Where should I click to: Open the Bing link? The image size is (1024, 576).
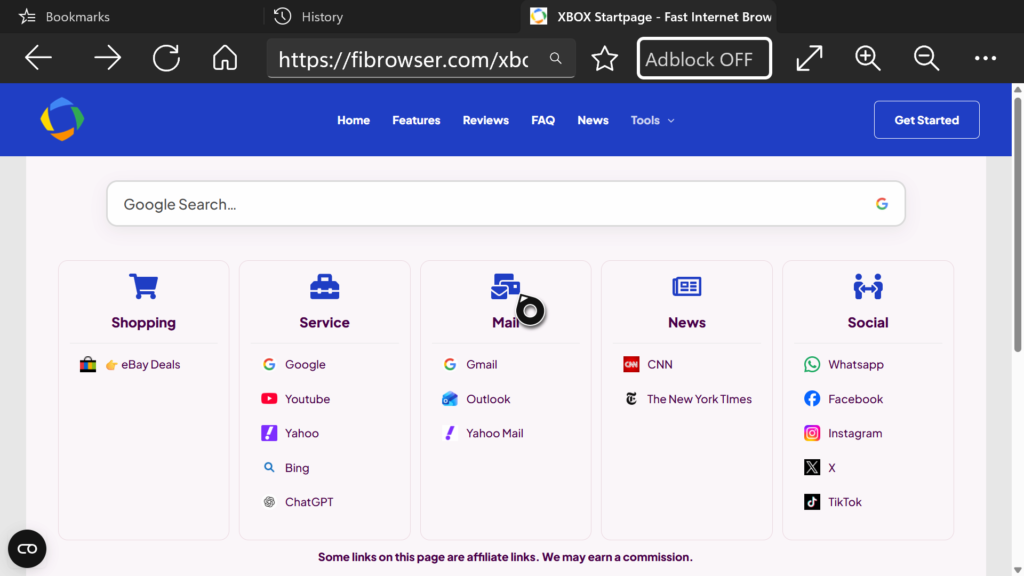point(285,468)
